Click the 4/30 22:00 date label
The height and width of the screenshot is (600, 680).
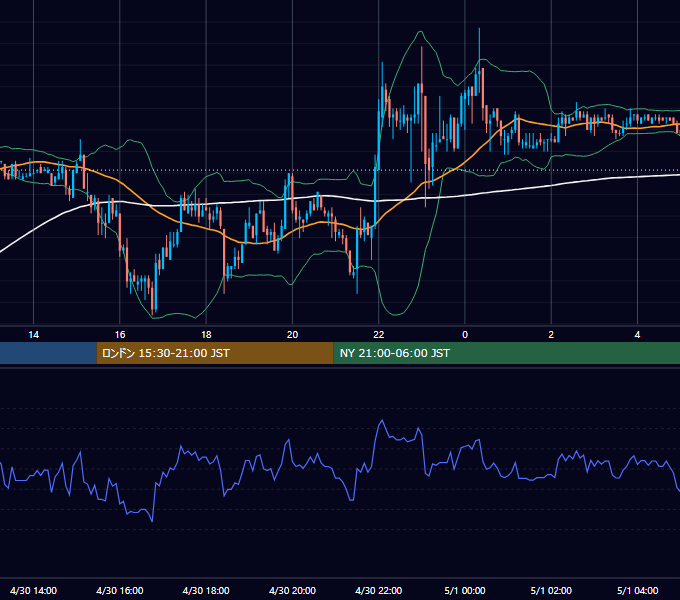tap(379, 590)
